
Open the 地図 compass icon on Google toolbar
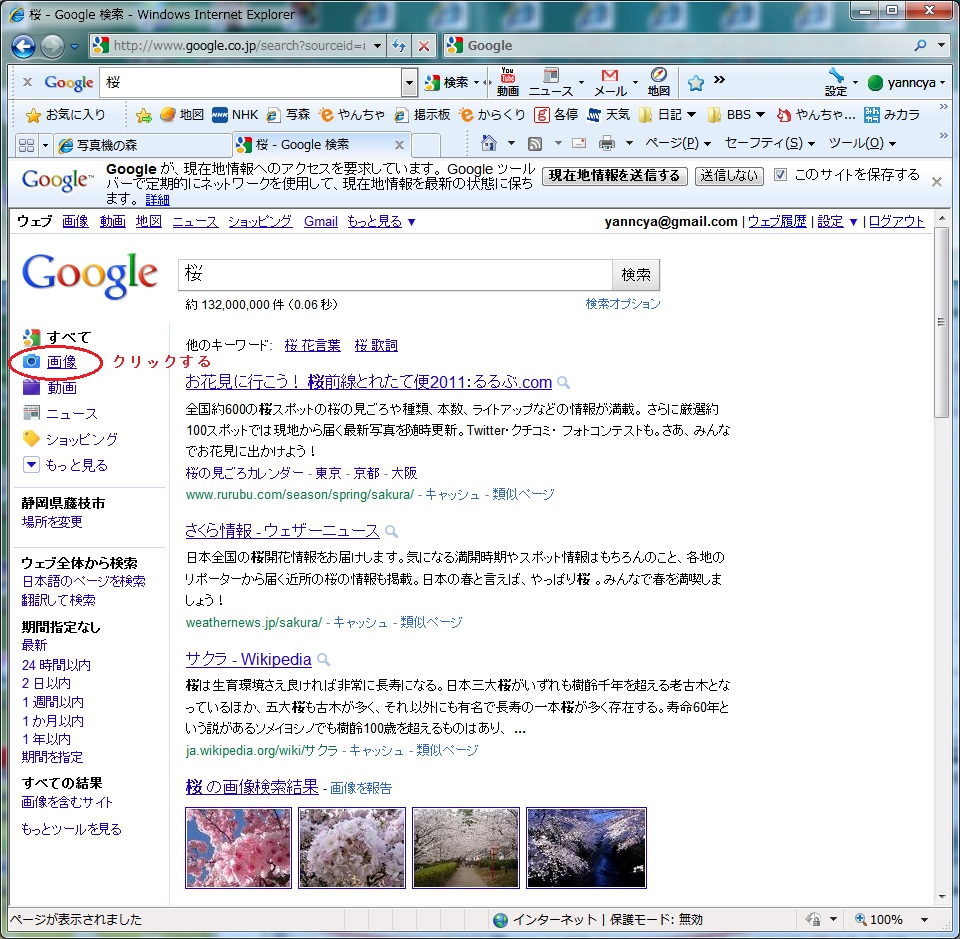click(x=659, y=82)
